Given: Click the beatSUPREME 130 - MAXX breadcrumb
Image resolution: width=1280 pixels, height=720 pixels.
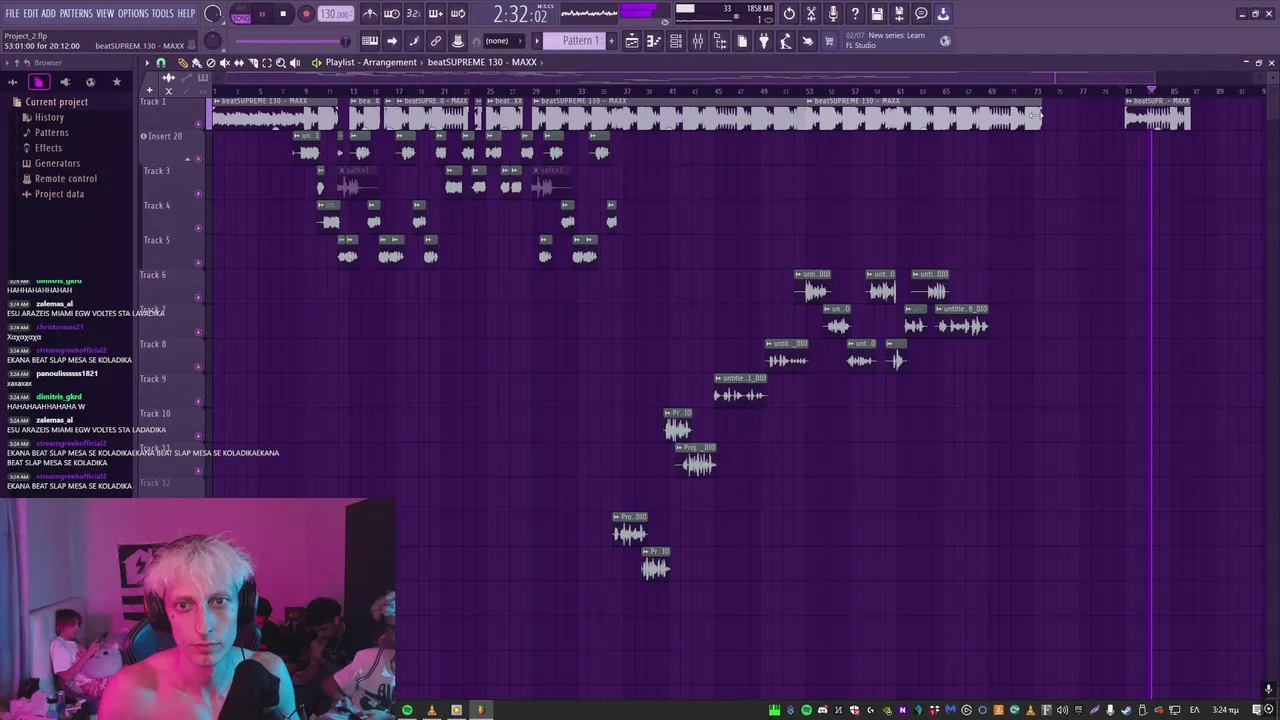Looking at the screenshot, I should (482, 62).
